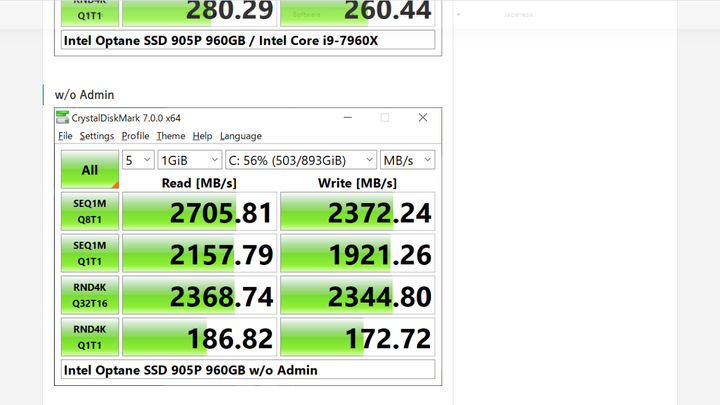Run the SEQ1M Q8T1 test
The width and height of the screenshot is (720, 405).
click(x=90, y=211)
